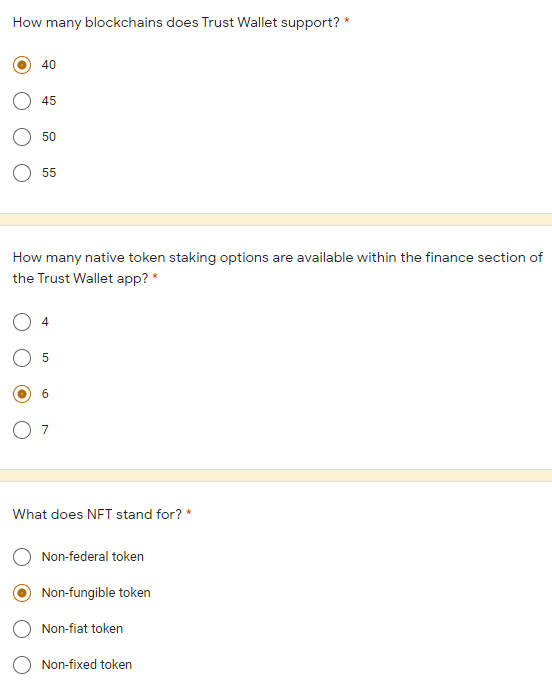Select the 50 blockchains option
Viewport: 552px width, 681px height.
pyautogui.click(x=22, y=137)
